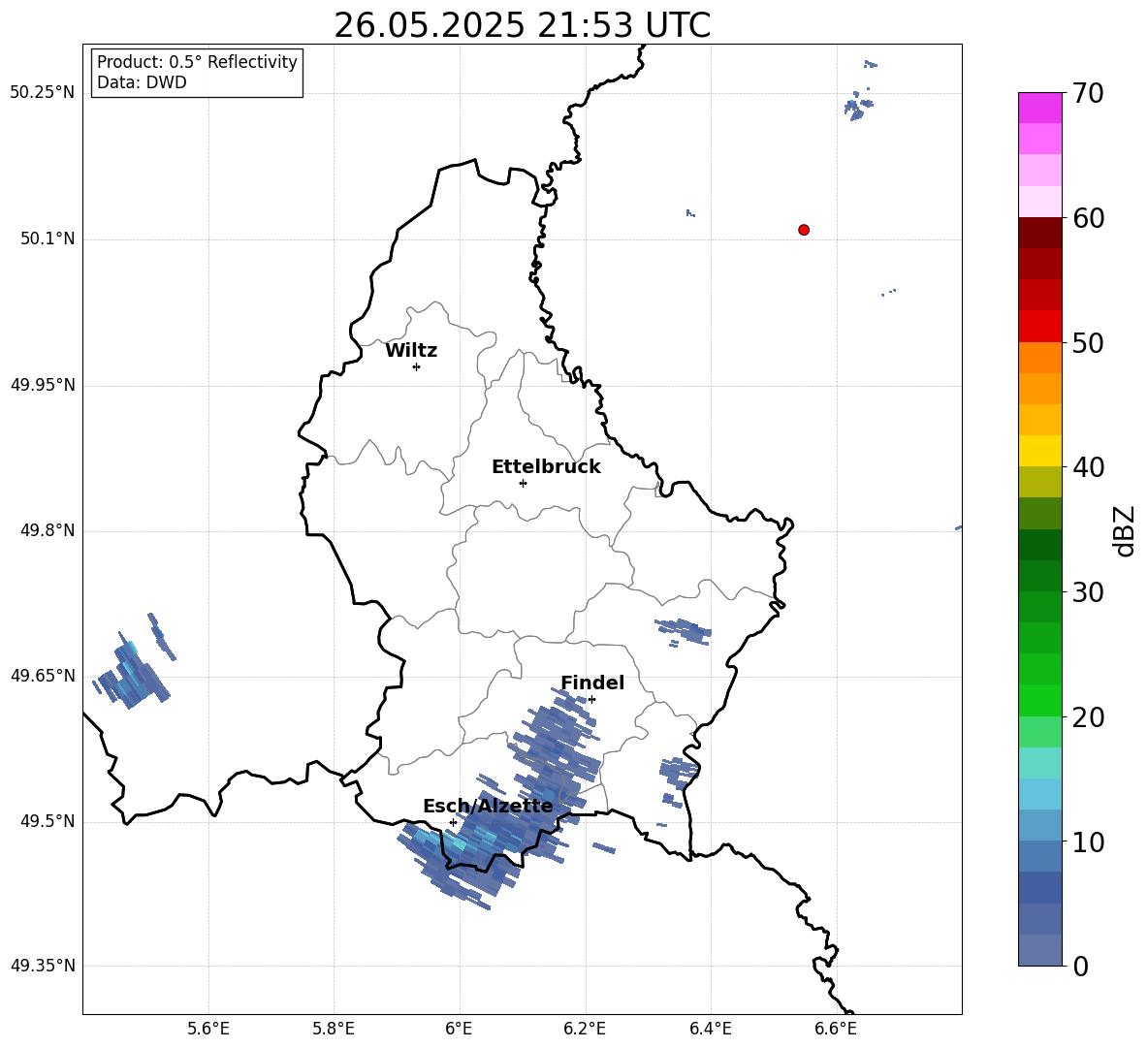Click the 50.25°N latitude label
Image resolution: width=1148 pixels, height=1048 pixels.
(43, 93)
